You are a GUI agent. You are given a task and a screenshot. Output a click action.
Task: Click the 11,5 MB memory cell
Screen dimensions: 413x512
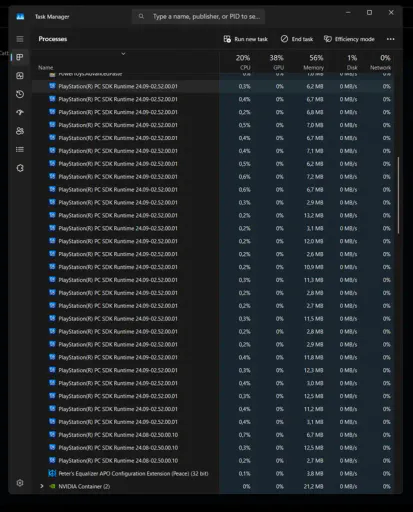(313, 319)
